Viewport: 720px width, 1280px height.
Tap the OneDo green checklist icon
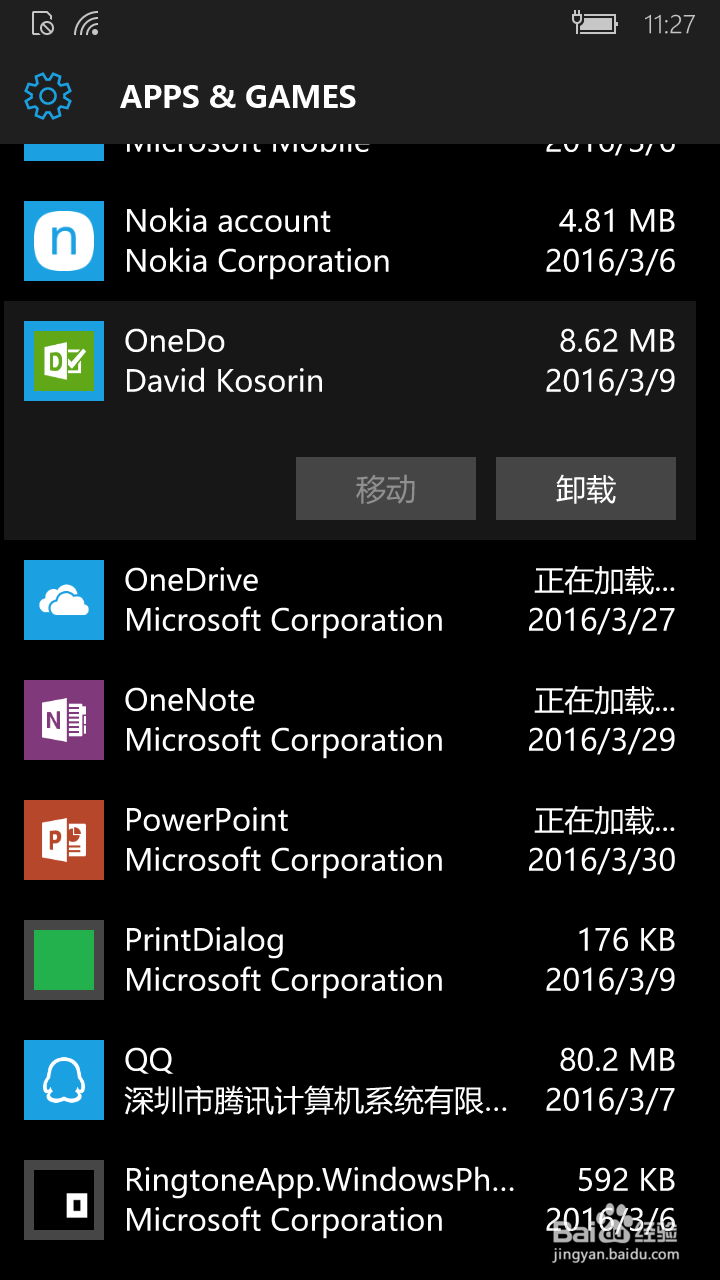[x=64, y=361]
